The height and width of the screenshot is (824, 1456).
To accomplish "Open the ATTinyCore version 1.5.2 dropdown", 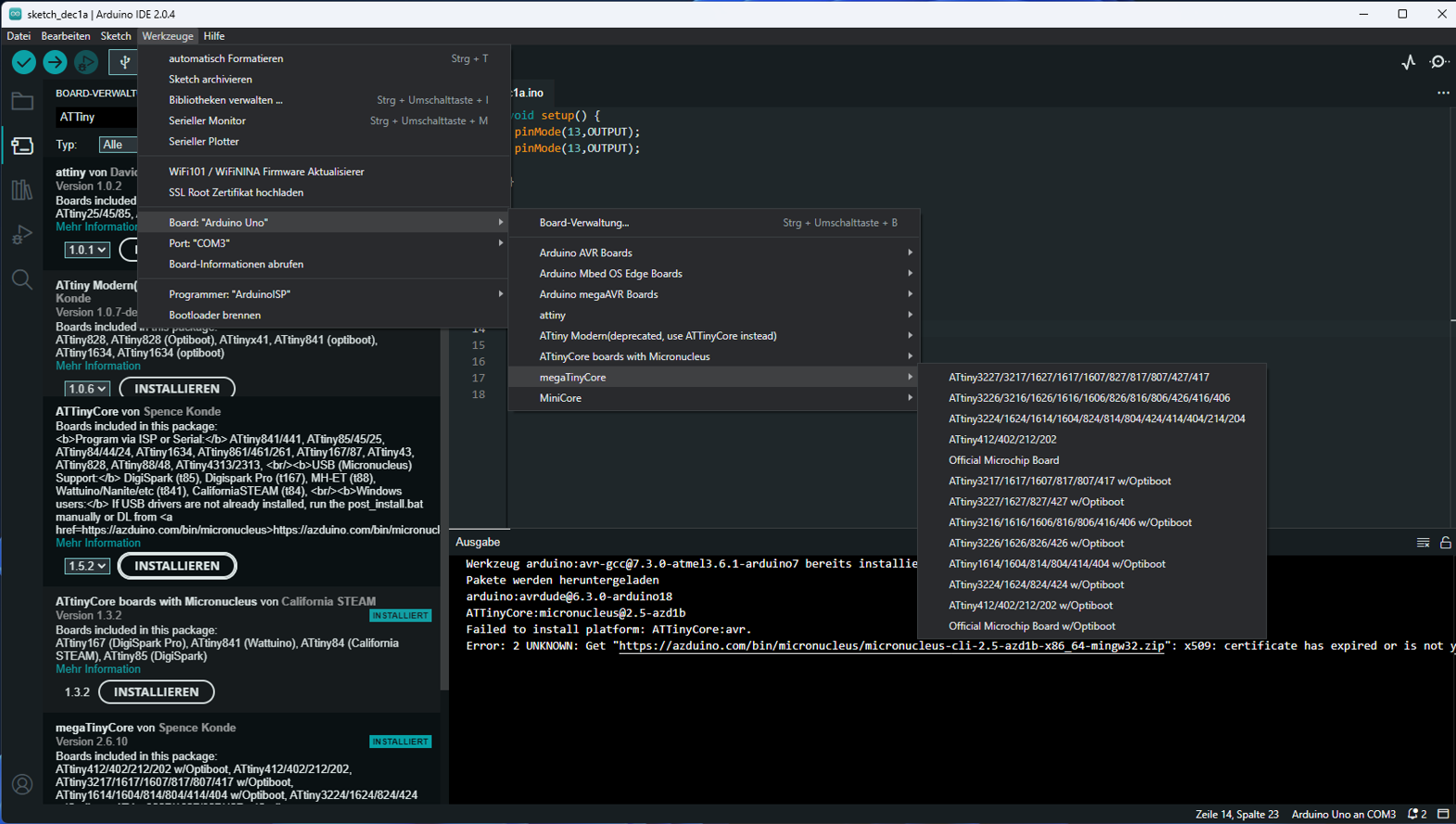I will (87, 566).
